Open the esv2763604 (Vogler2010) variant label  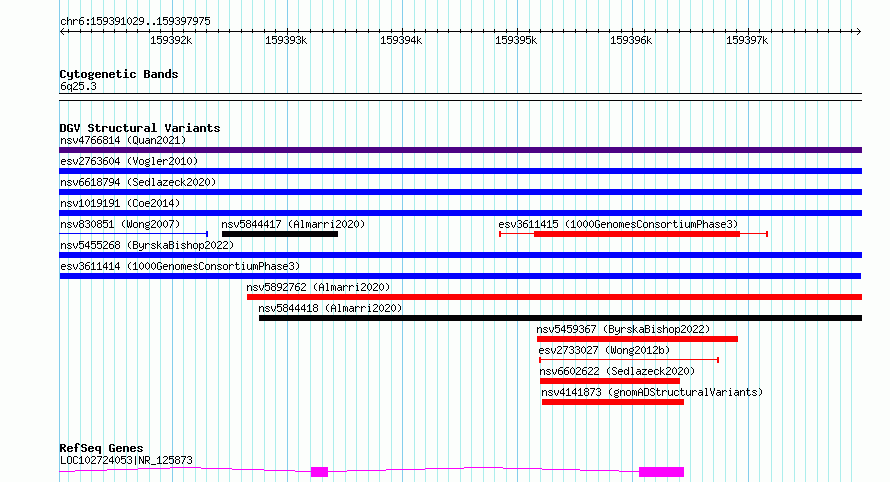tap(129, 161)
